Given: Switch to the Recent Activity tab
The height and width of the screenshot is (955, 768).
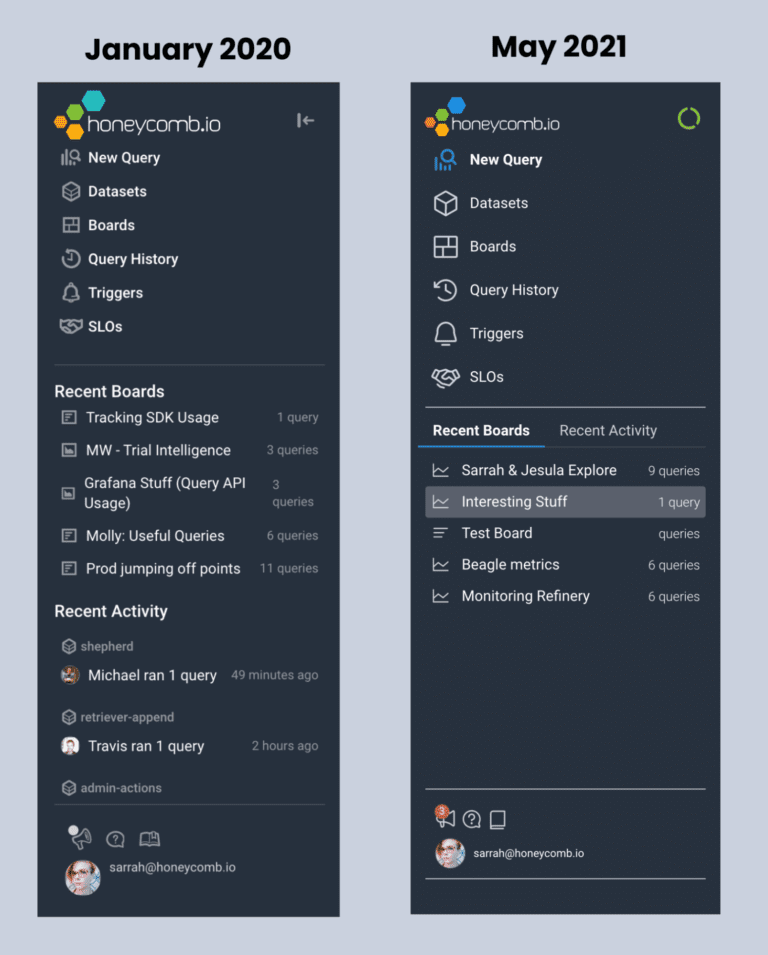Looking at the screenshot, I should [x=608, y=431].
